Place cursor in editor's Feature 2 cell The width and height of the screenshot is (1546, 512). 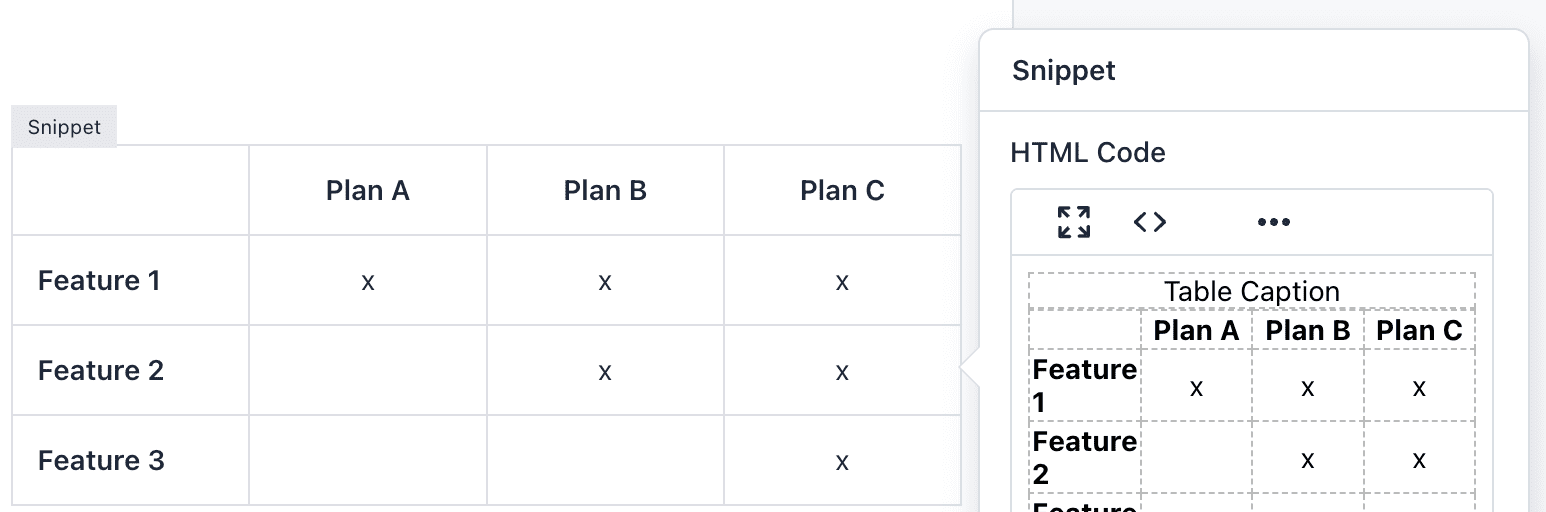[1084, 457]
